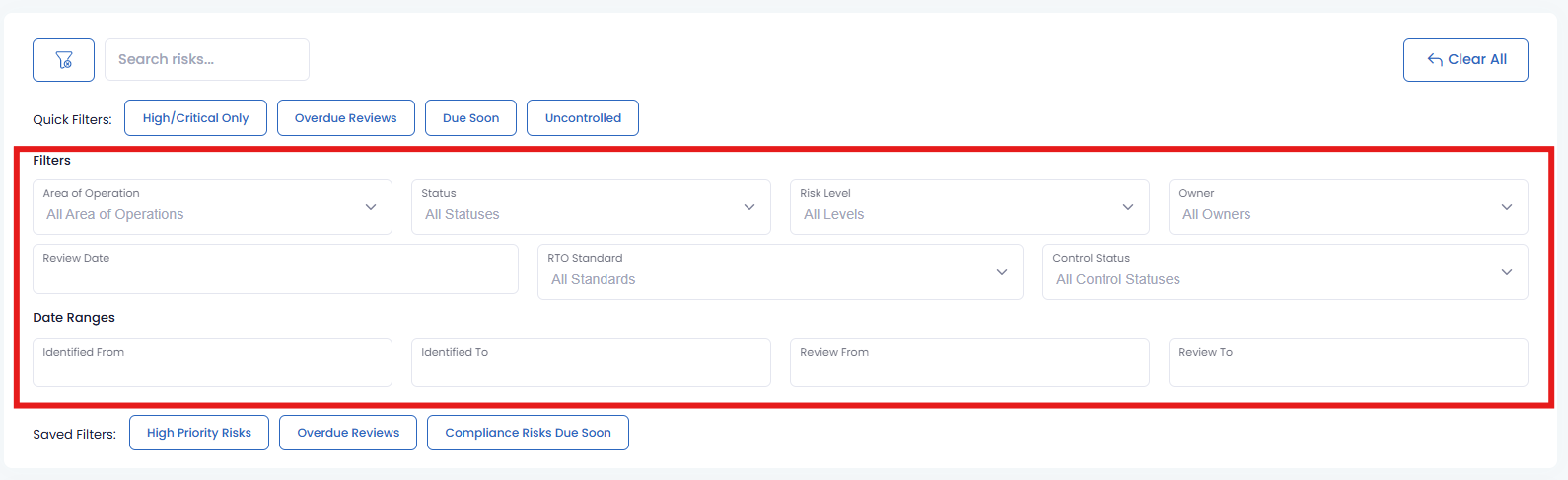Expand the Control Status dropdown

[1285, 272]
